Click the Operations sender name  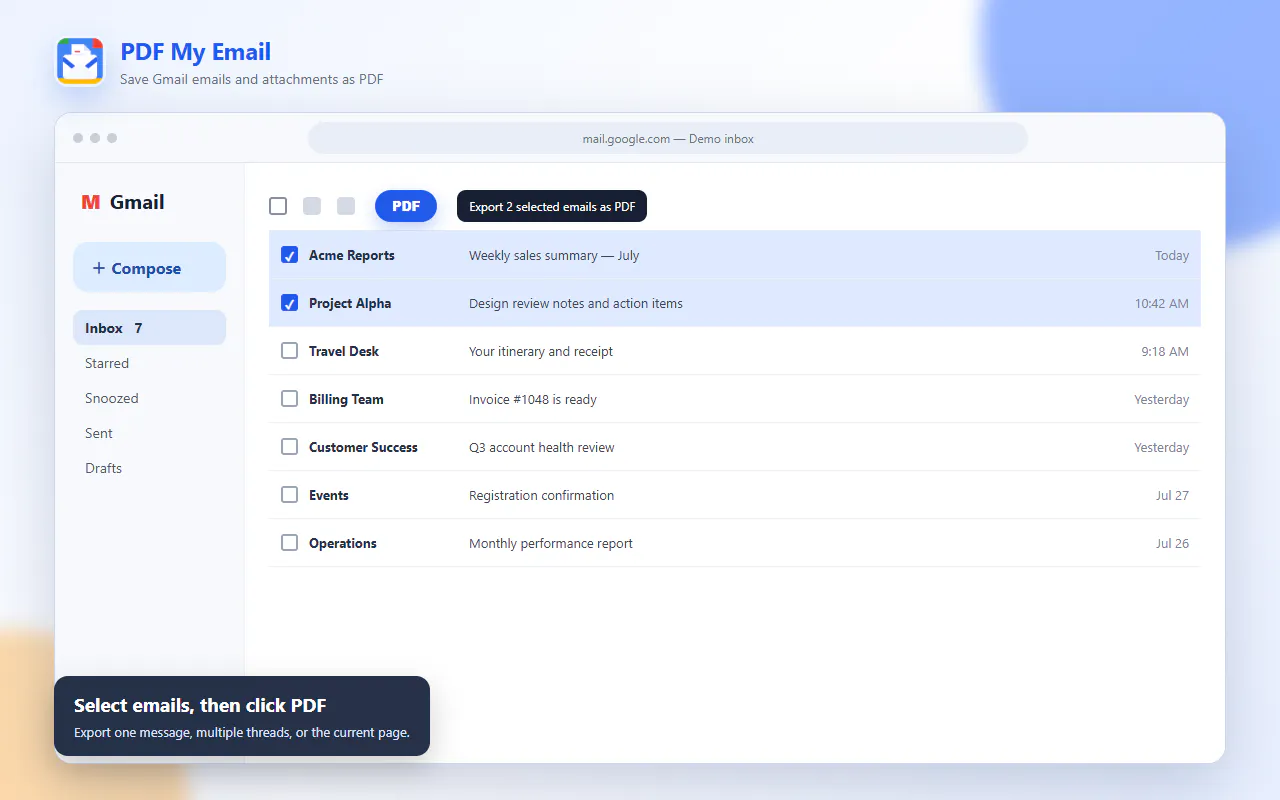(x=343, y=543)
